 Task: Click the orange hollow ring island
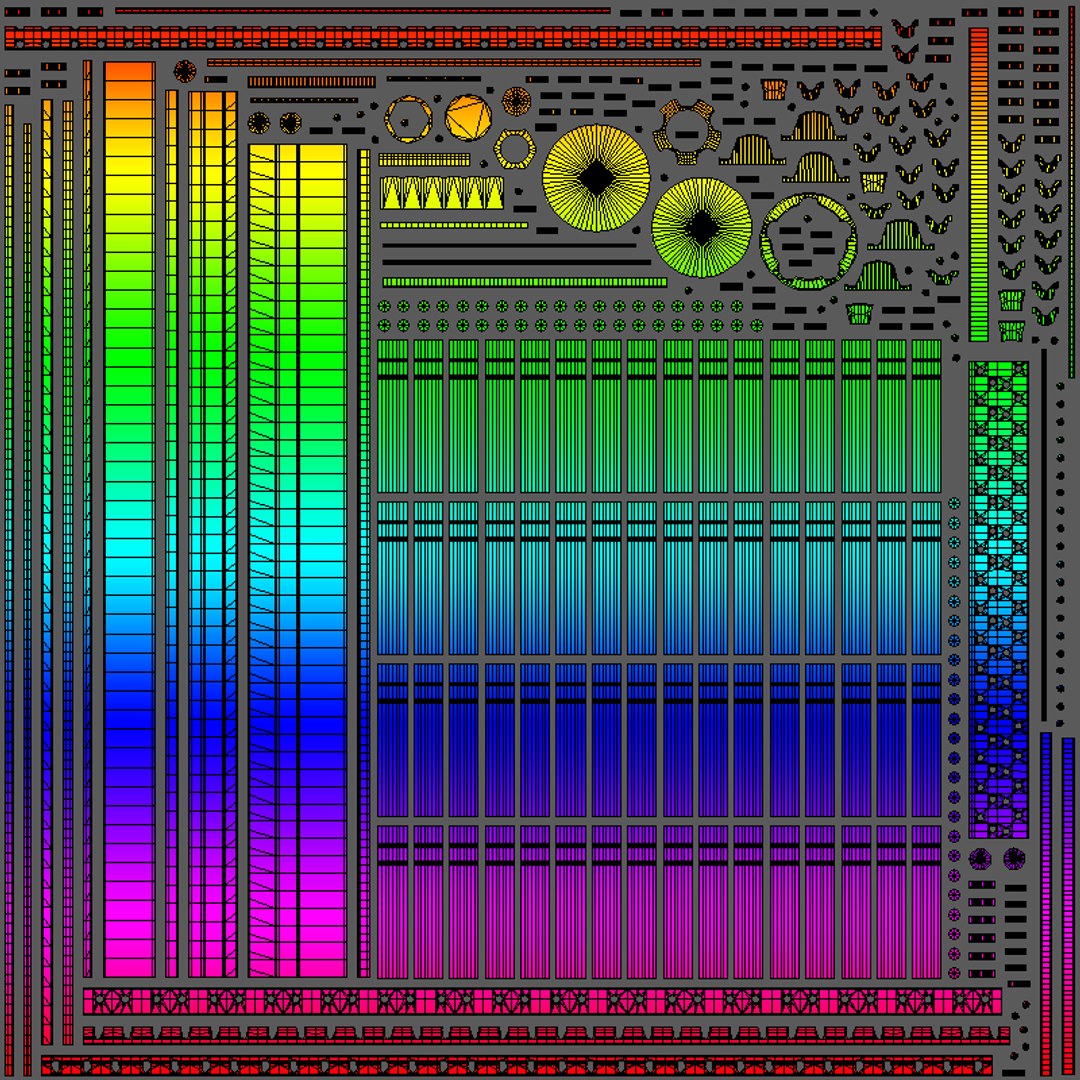pos(408,119)
